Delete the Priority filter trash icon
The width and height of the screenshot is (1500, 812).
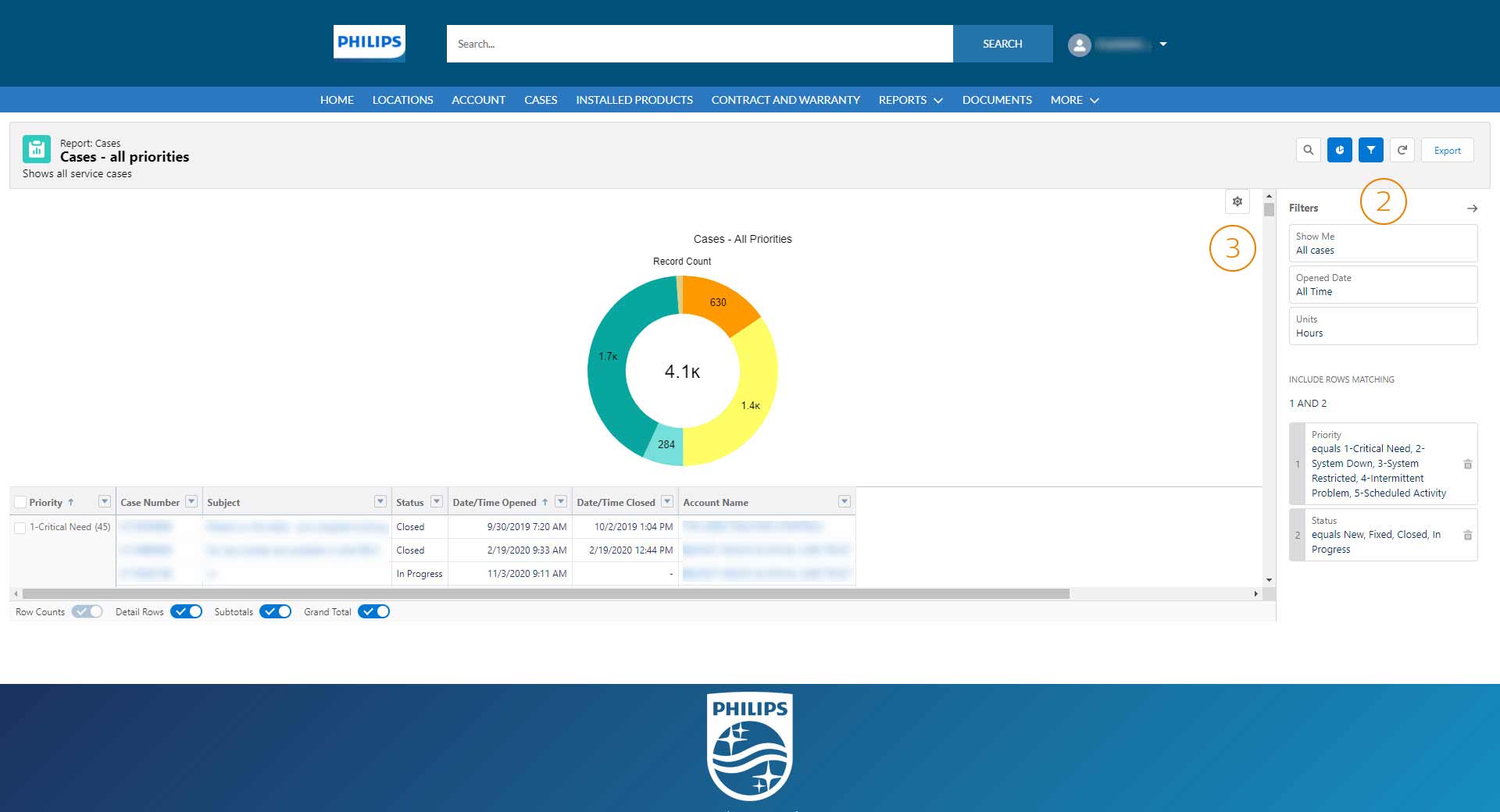(1468, 464)
